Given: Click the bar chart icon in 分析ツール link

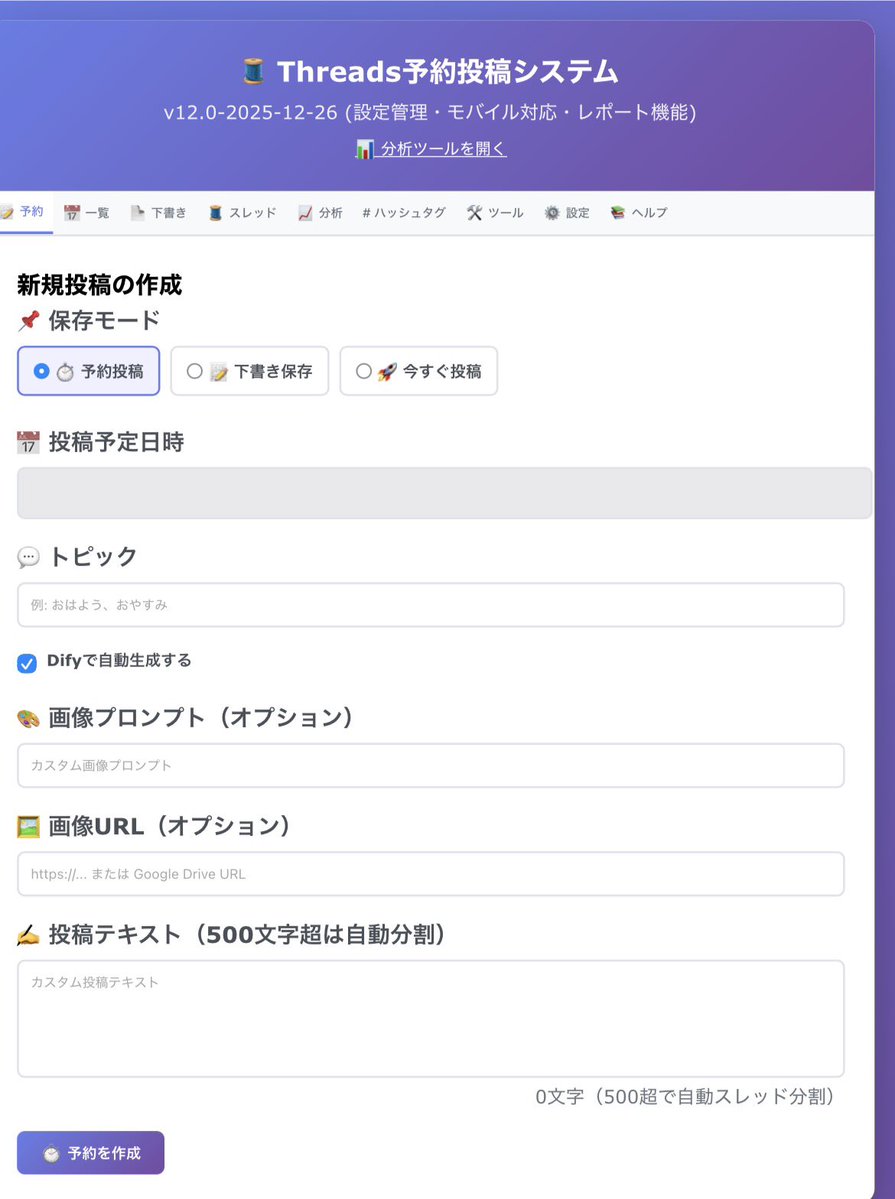Looking at the screenshot, I should click(x=364, y=149).
